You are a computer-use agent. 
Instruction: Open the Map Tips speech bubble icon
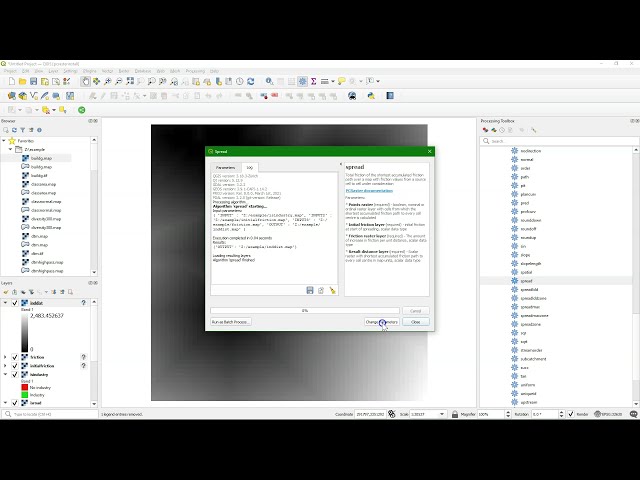342,82
